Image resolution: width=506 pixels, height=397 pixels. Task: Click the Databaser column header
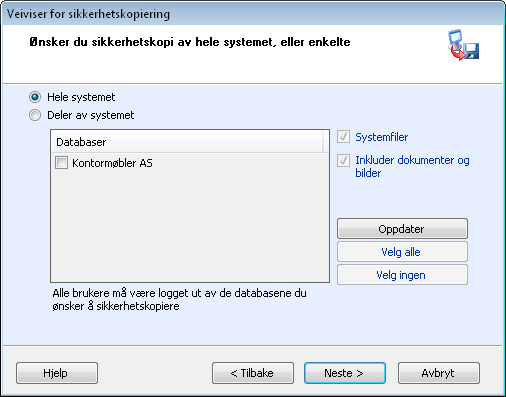(x=187, y=142)
